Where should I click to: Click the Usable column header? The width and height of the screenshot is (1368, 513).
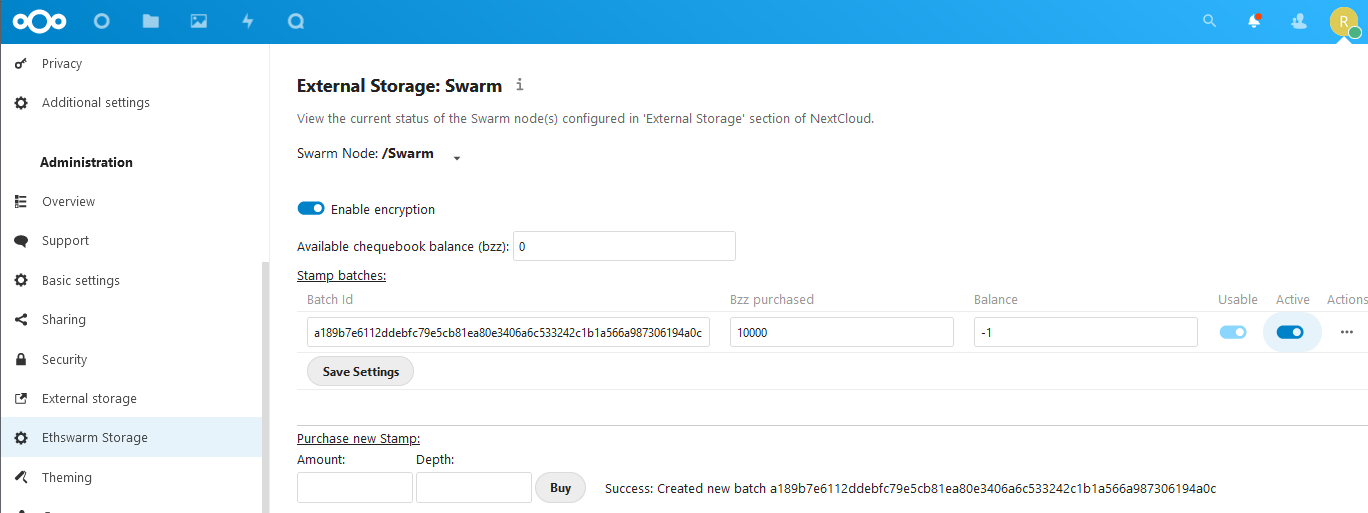(1238, 299)
